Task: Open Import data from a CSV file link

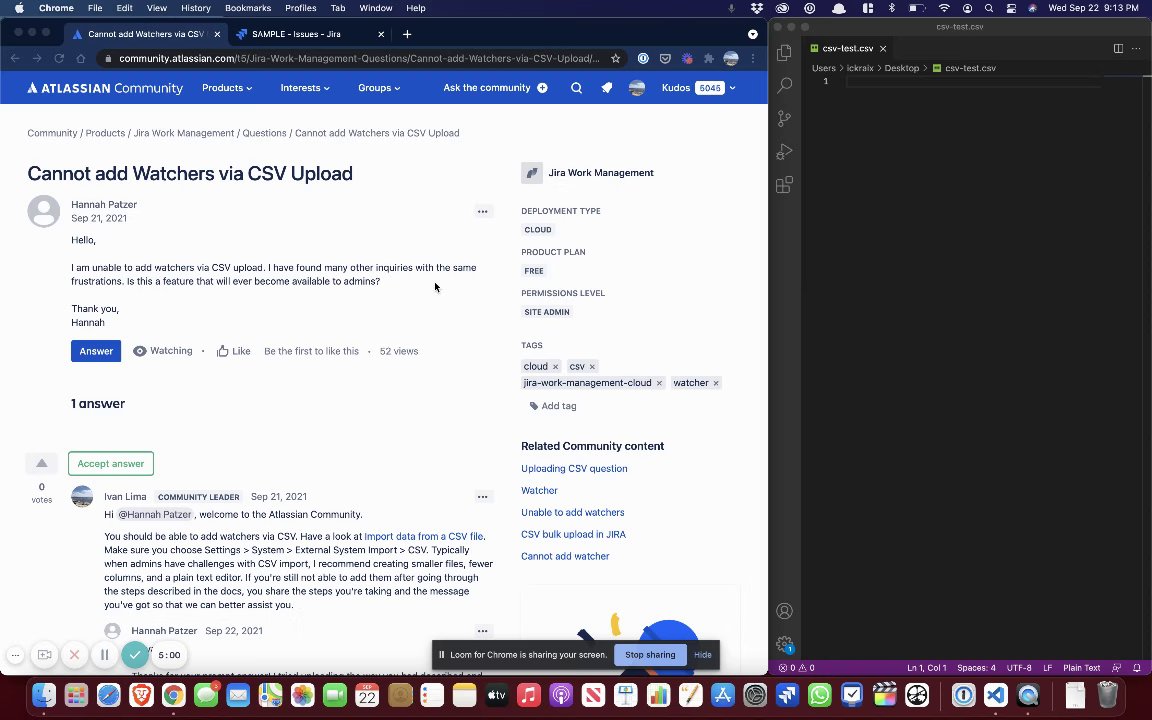Action: 424,536
